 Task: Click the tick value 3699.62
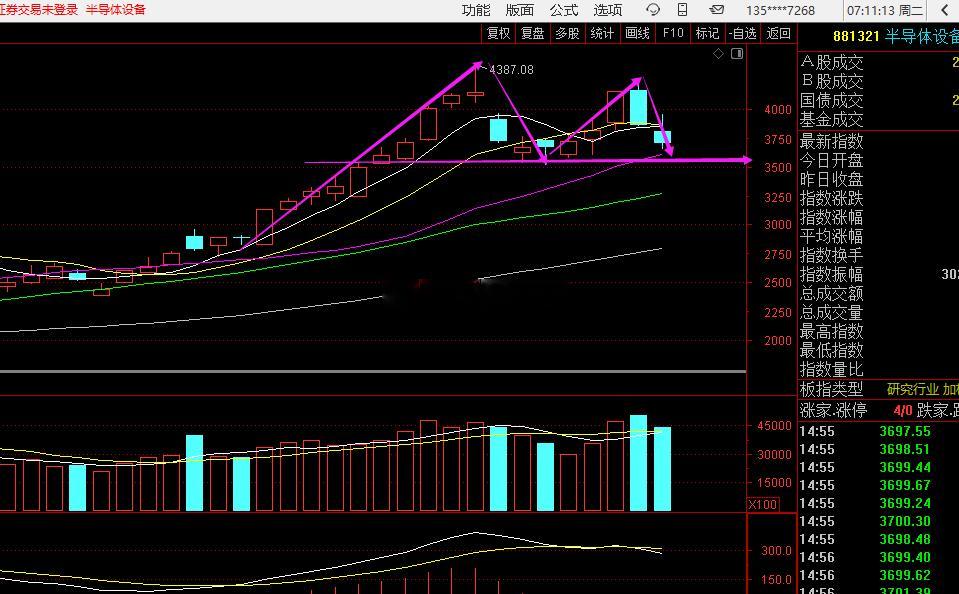tap(905, 575)
